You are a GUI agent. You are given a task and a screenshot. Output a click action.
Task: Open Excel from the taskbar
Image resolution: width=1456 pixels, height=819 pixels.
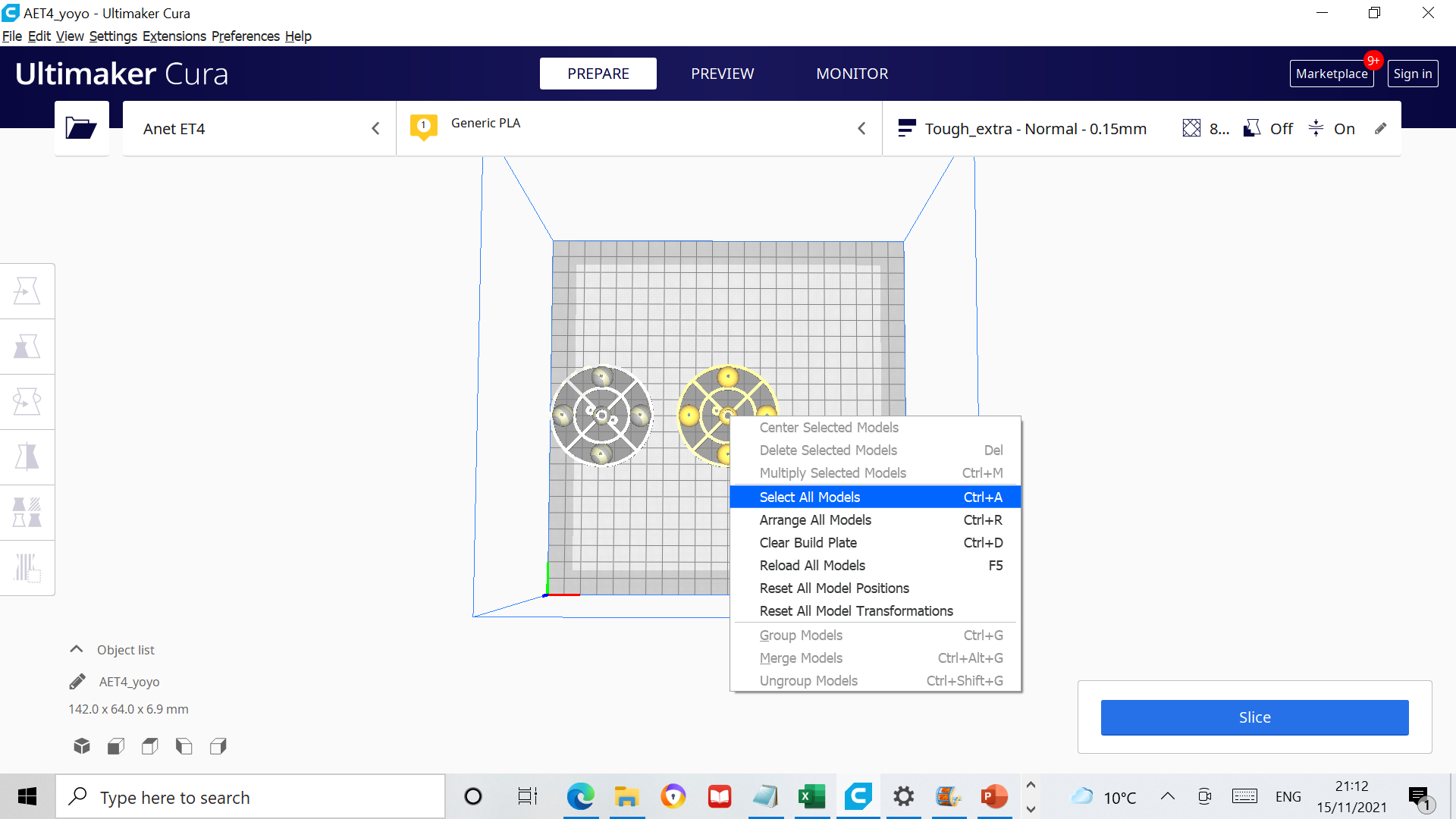[812, 796]
